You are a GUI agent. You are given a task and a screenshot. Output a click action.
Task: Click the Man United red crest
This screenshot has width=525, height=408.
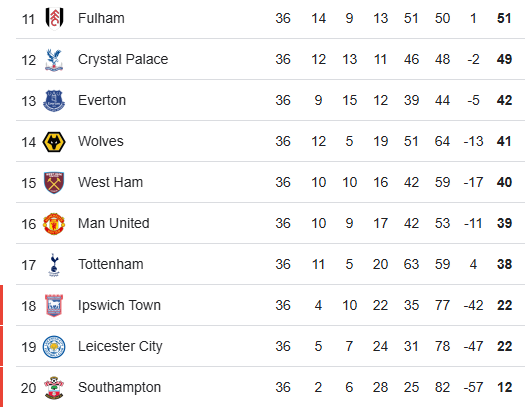tap(54, 224)
